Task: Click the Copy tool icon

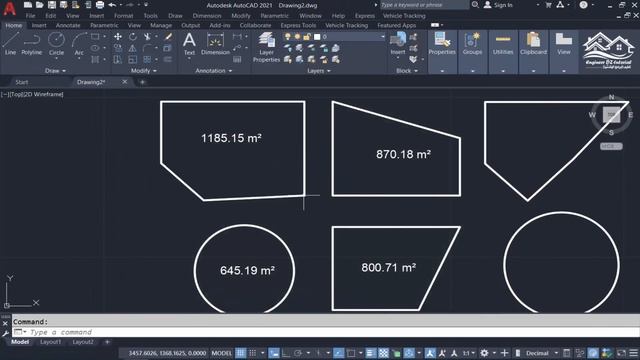Action: (x=118, y=48)
